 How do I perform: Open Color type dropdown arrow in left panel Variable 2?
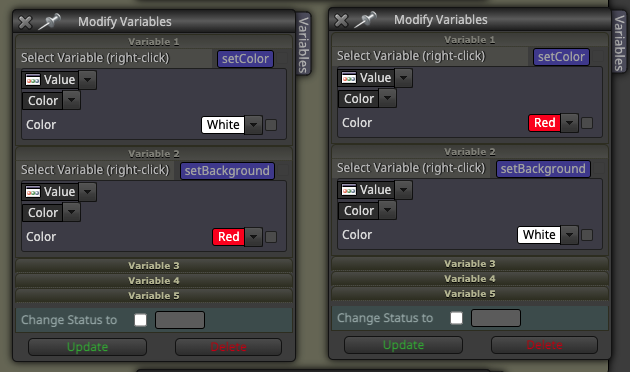click(x=72, y=213)
